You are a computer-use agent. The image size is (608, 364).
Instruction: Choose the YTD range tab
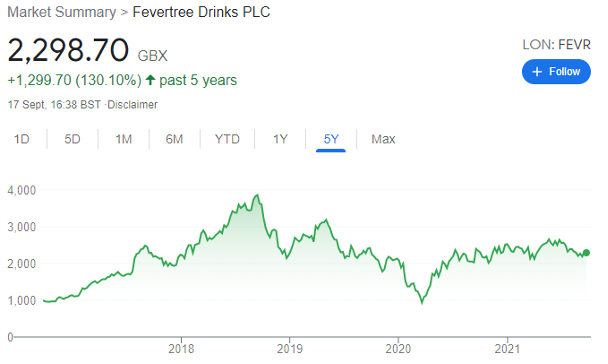(227, 139)
